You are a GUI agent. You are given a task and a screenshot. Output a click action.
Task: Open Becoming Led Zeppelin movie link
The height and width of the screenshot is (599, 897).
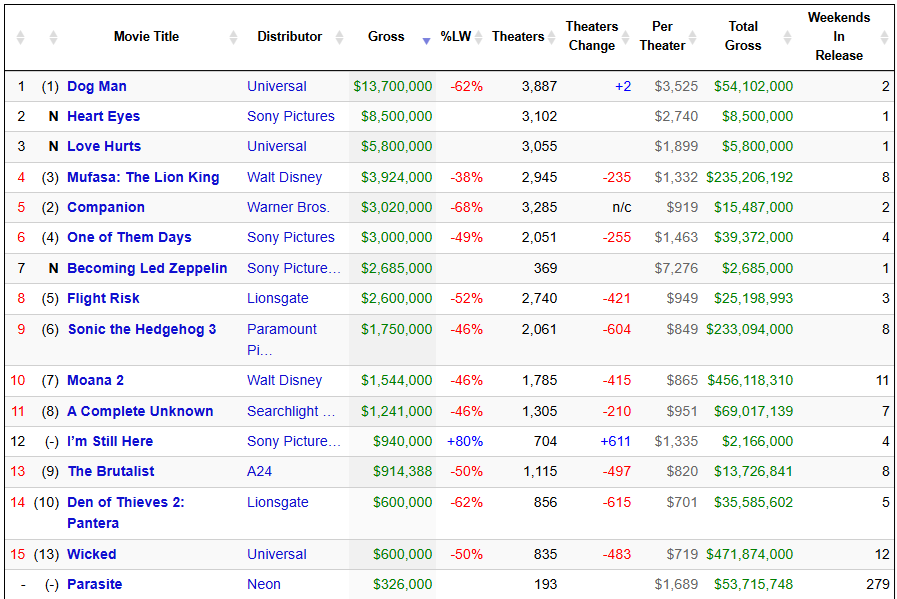click(x=147, y=268)
